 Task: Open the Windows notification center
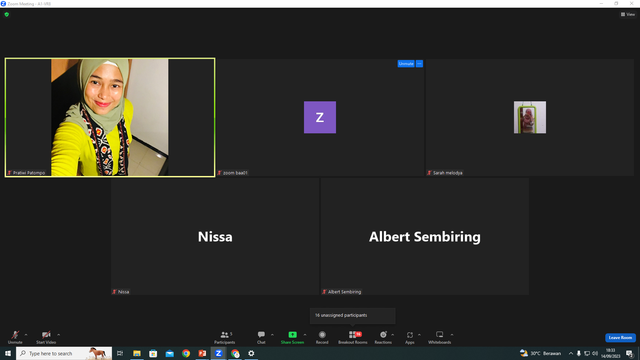(x=629, y=353)
